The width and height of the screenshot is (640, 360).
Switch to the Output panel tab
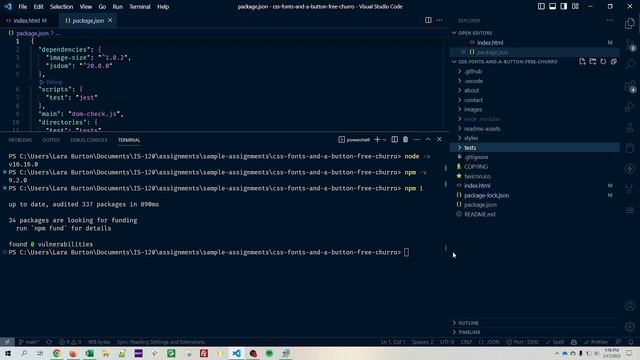tap(51, 140)
